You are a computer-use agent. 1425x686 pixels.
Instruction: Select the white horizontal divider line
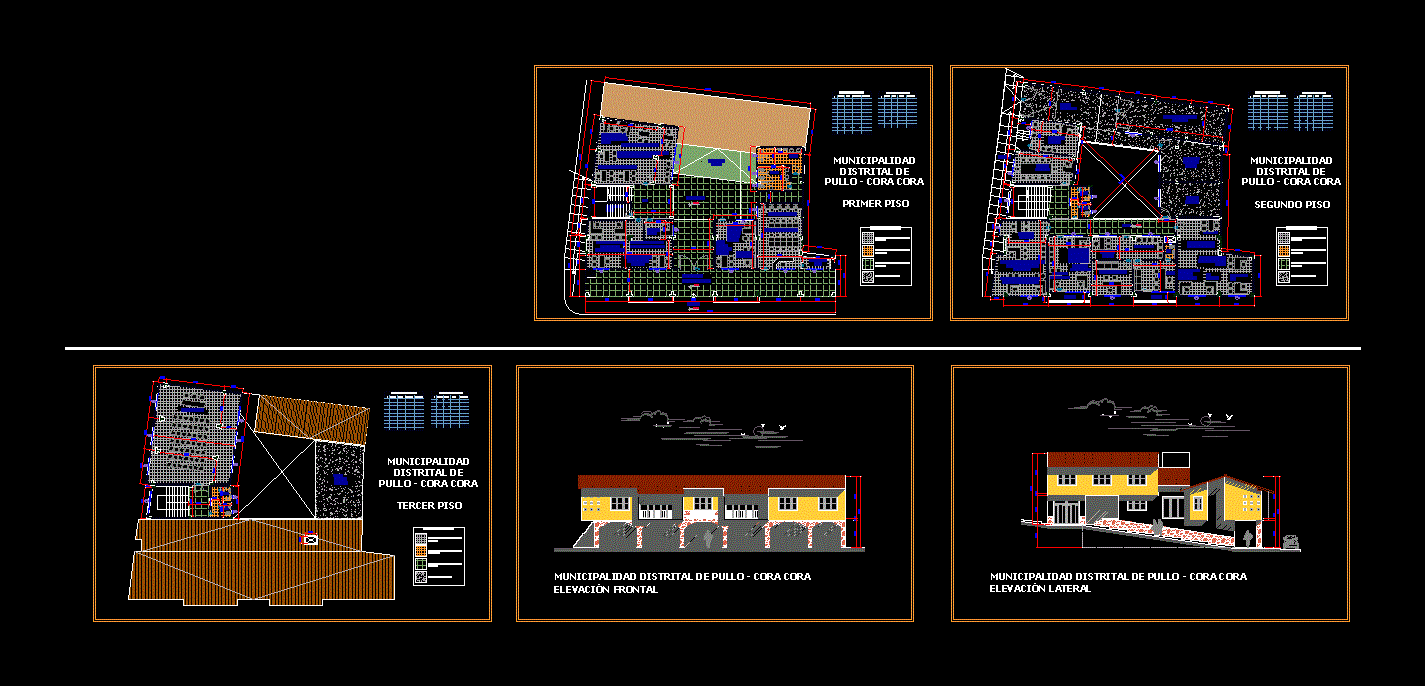click(712, 348)
